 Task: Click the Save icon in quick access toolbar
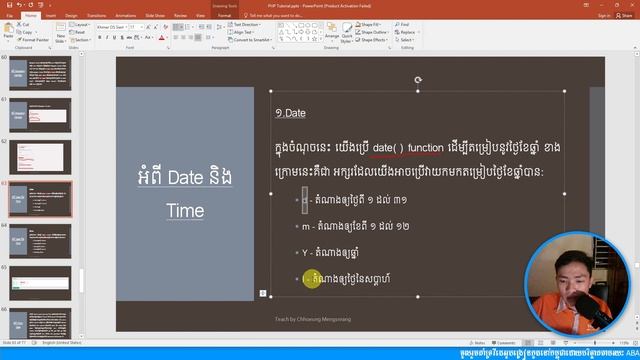9,5
